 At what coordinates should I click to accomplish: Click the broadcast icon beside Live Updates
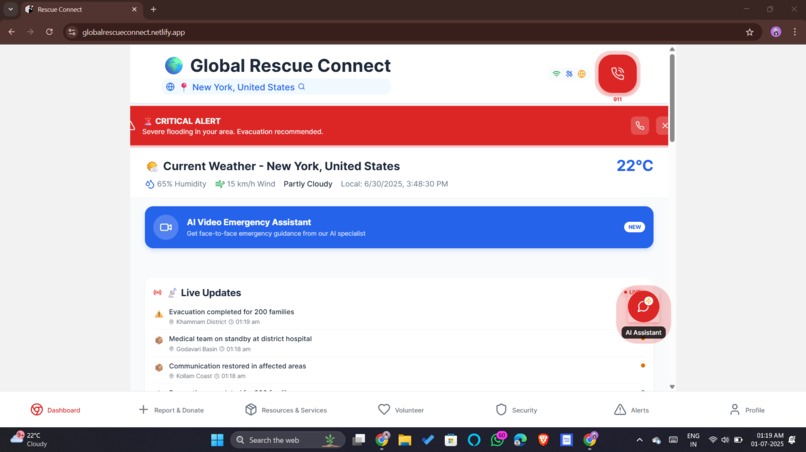[157, 293]
